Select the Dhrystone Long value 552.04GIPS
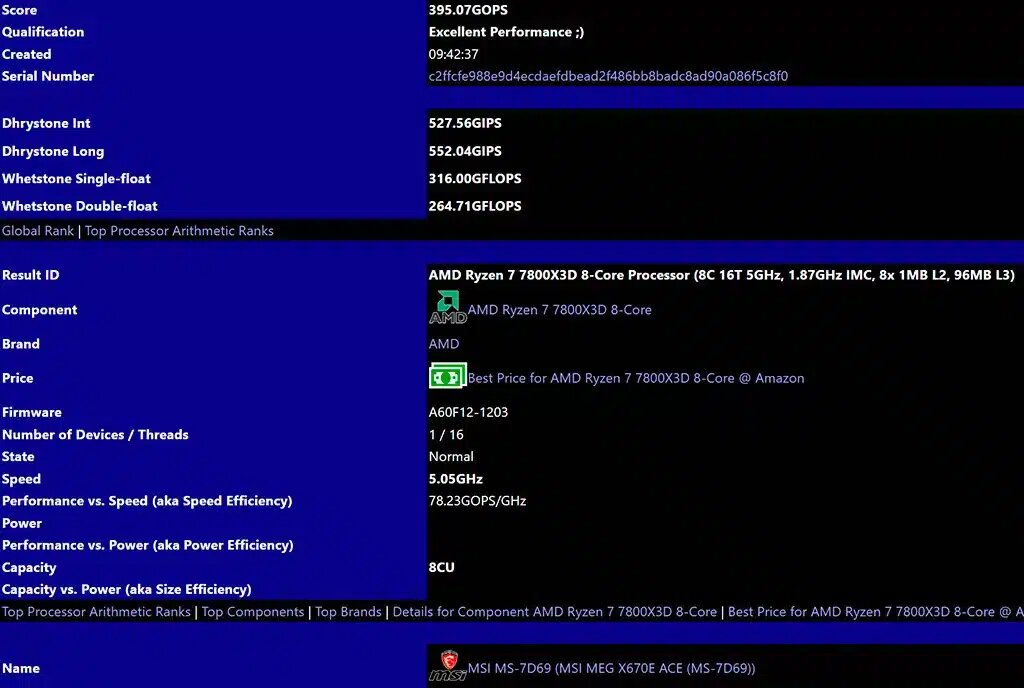This screenshot has width=1024, height=688. (x=465, y=151)
